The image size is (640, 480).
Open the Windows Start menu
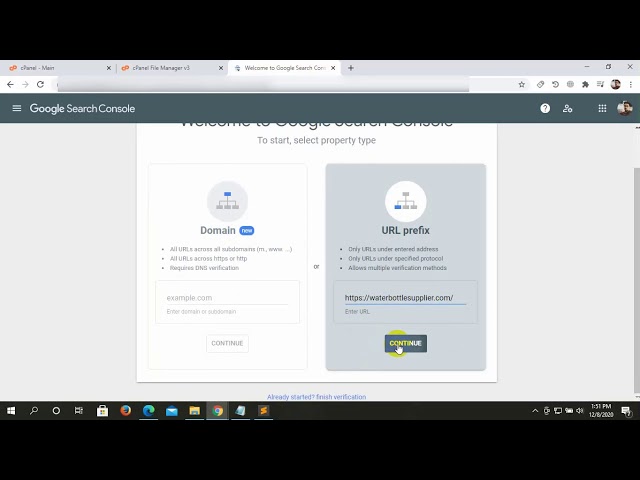pos(11,411)
